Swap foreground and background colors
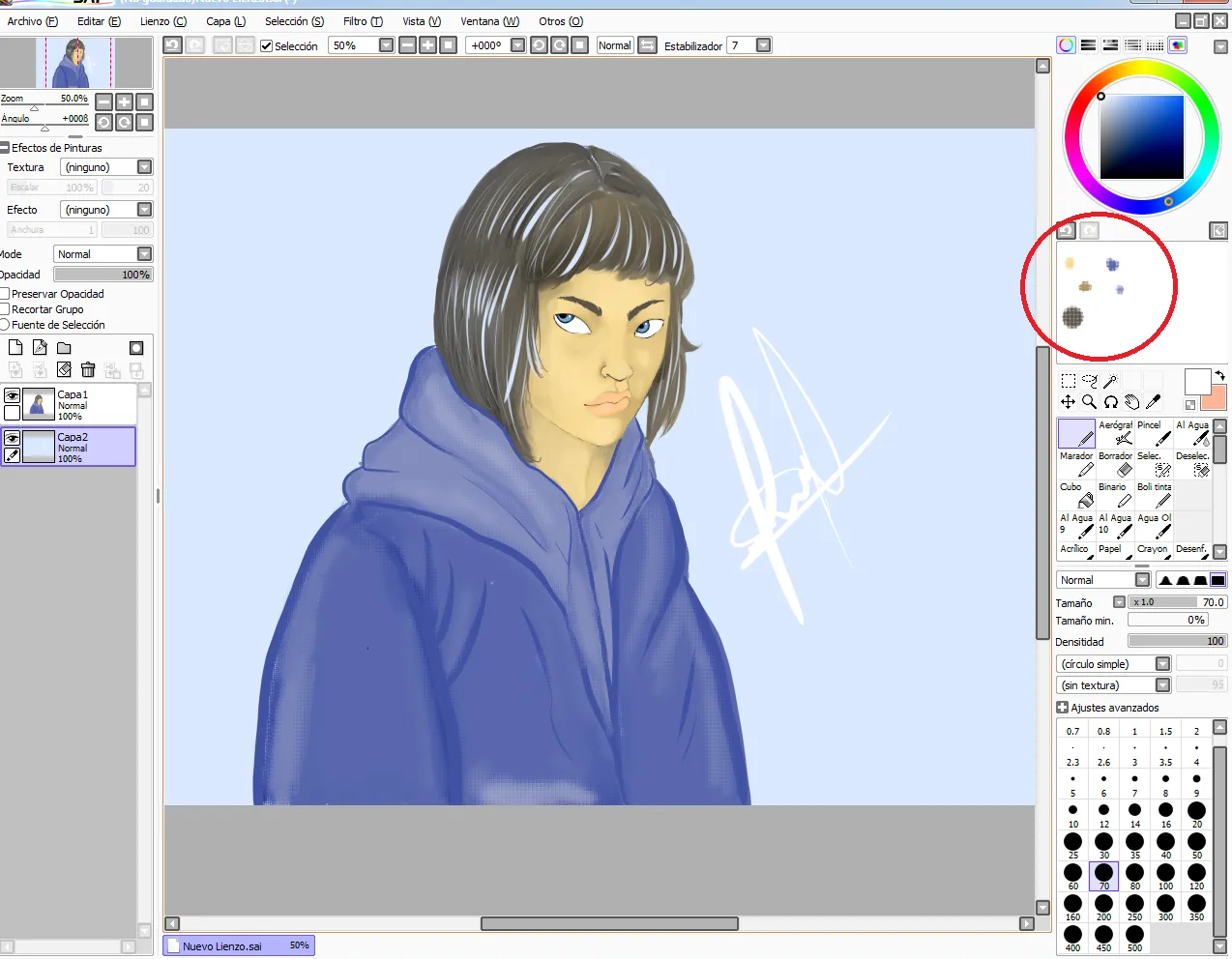The height and width of the screenshot is (959, 1232). click(x=1219, y=375)
